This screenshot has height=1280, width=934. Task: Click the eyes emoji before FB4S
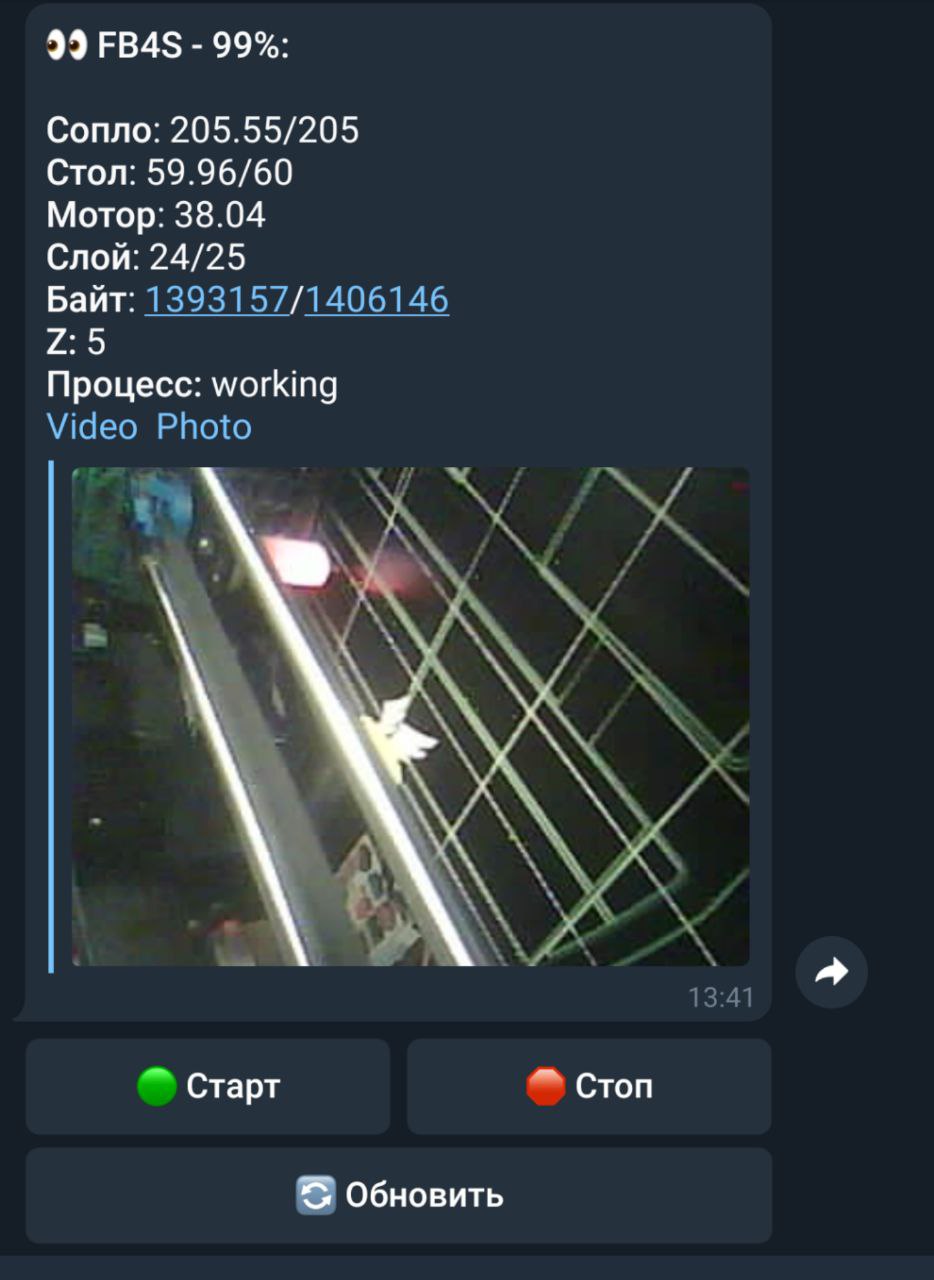[x=67, y=46]
